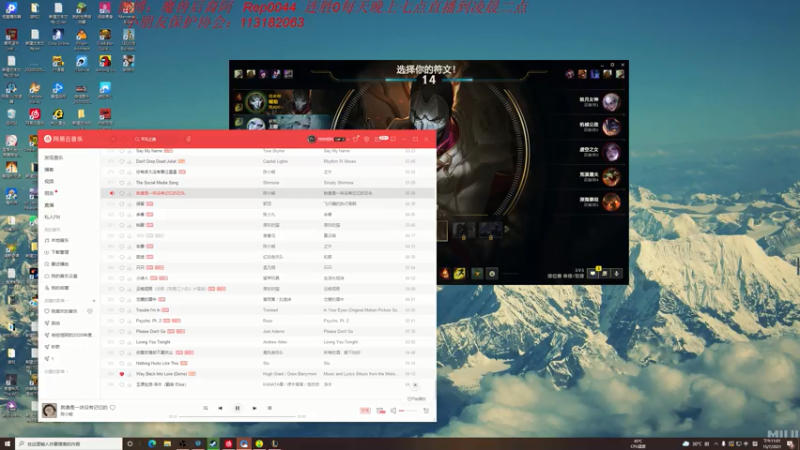The image size is (800, 450).
Task: Pause the currently playing song
Action: 237,408
